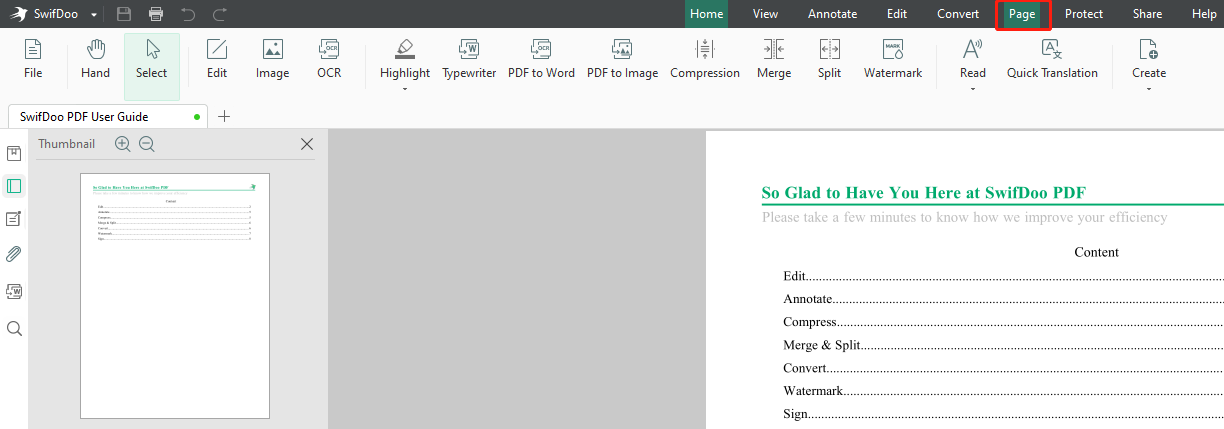
Task: Switch to the Share tab
Action: pyautogui.click(x=1147, y=14)
